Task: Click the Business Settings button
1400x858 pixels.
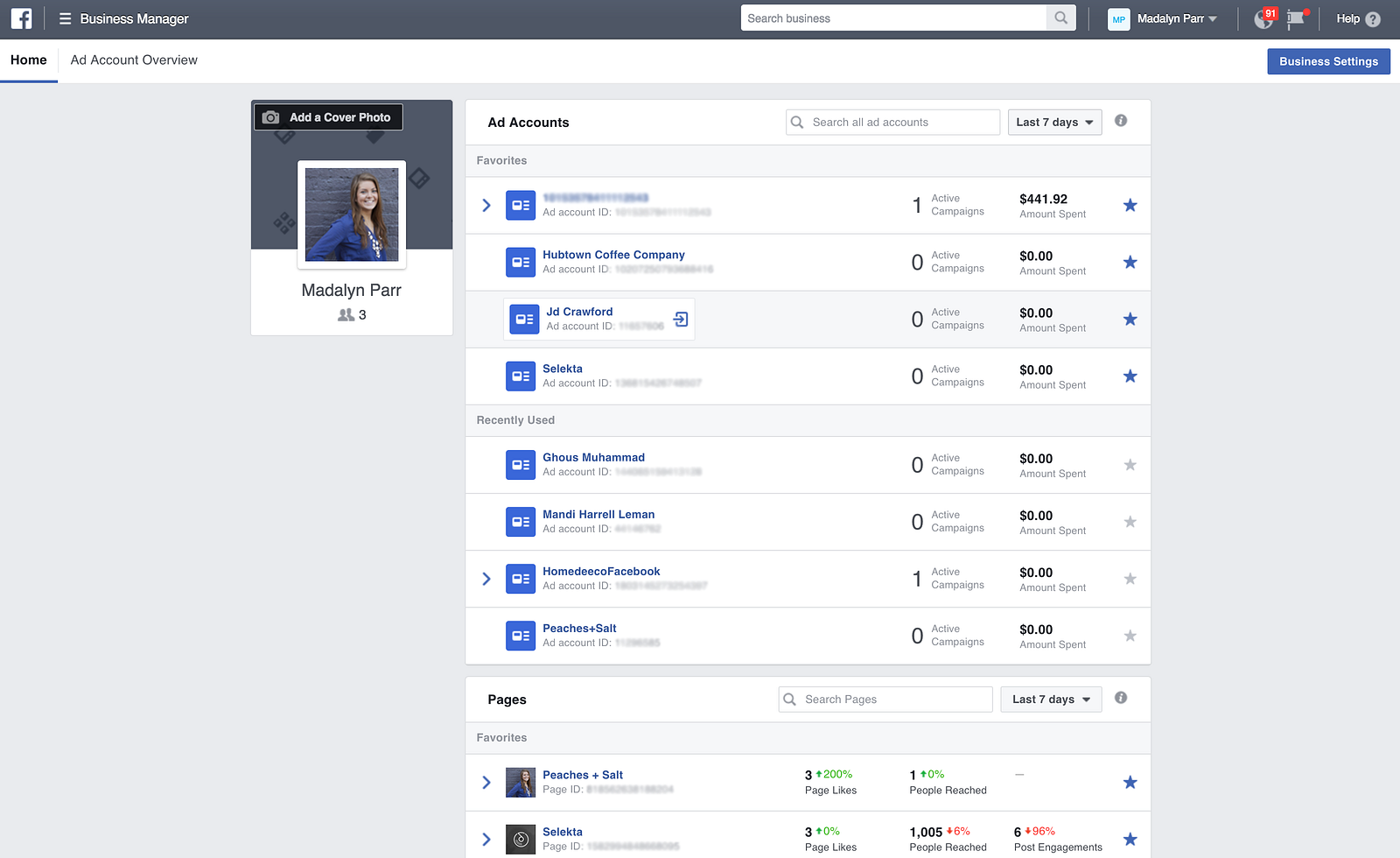Action: (1328, 61)
